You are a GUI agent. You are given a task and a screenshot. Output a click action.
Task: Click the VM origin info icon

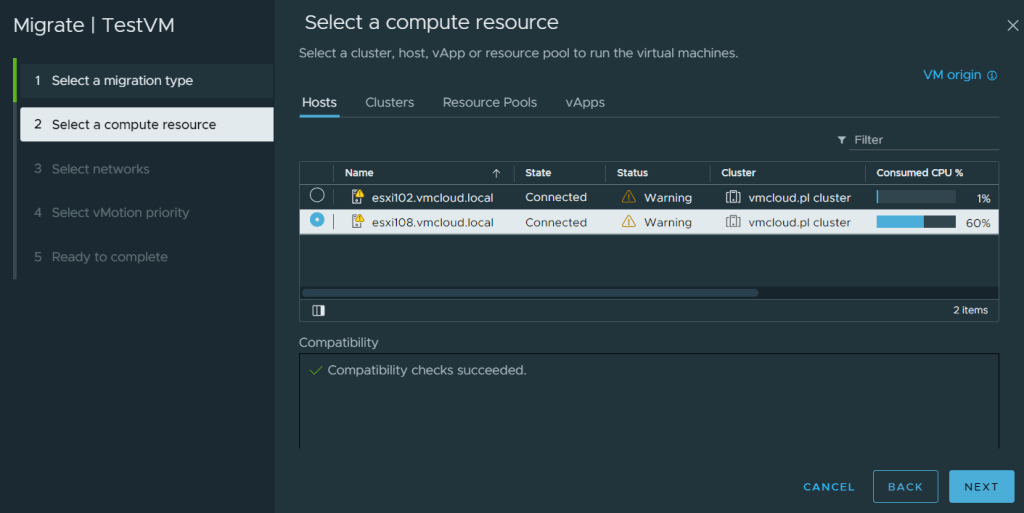[992, 76]
